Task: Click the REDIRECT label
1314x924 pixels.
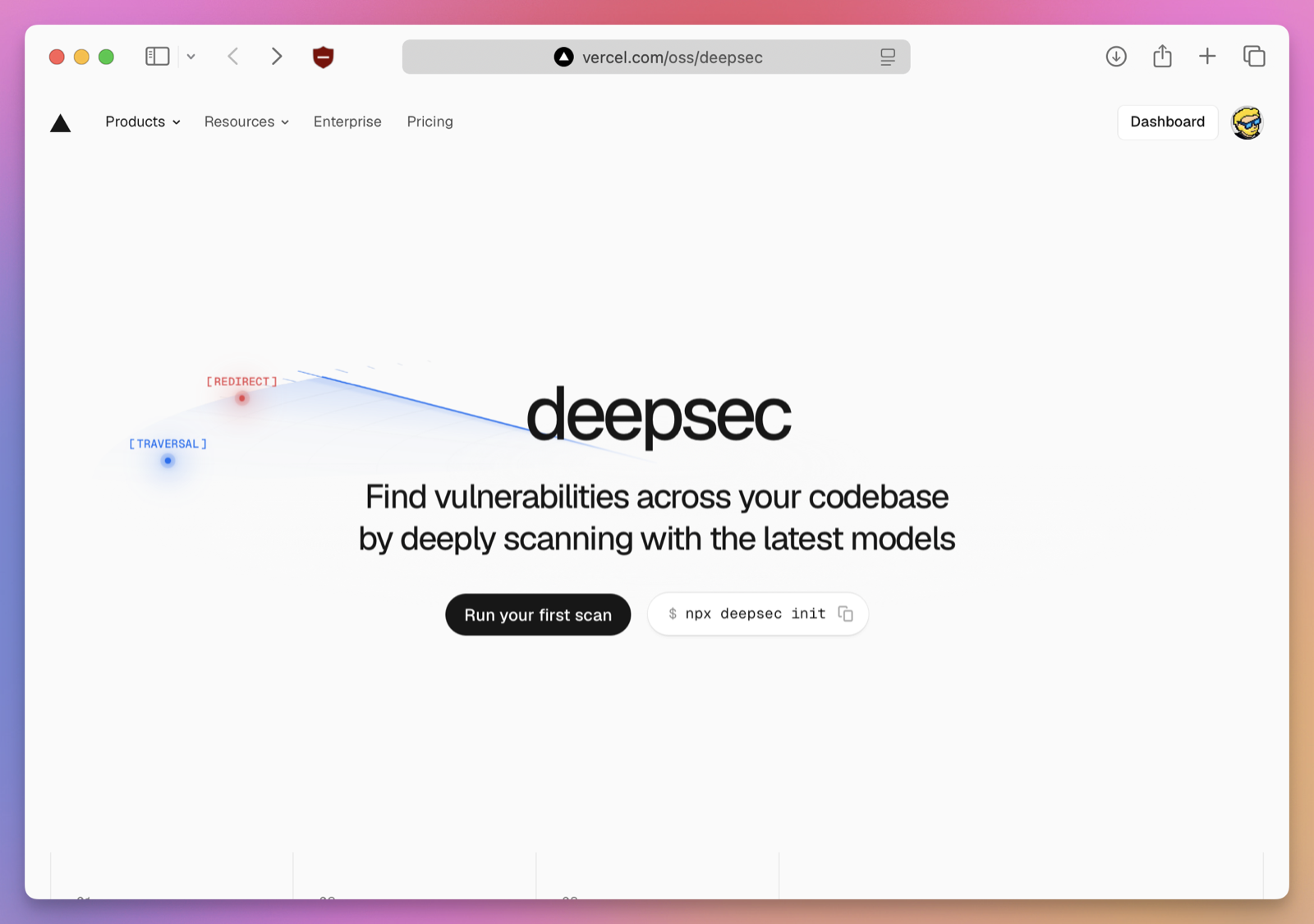Action: 241,382
